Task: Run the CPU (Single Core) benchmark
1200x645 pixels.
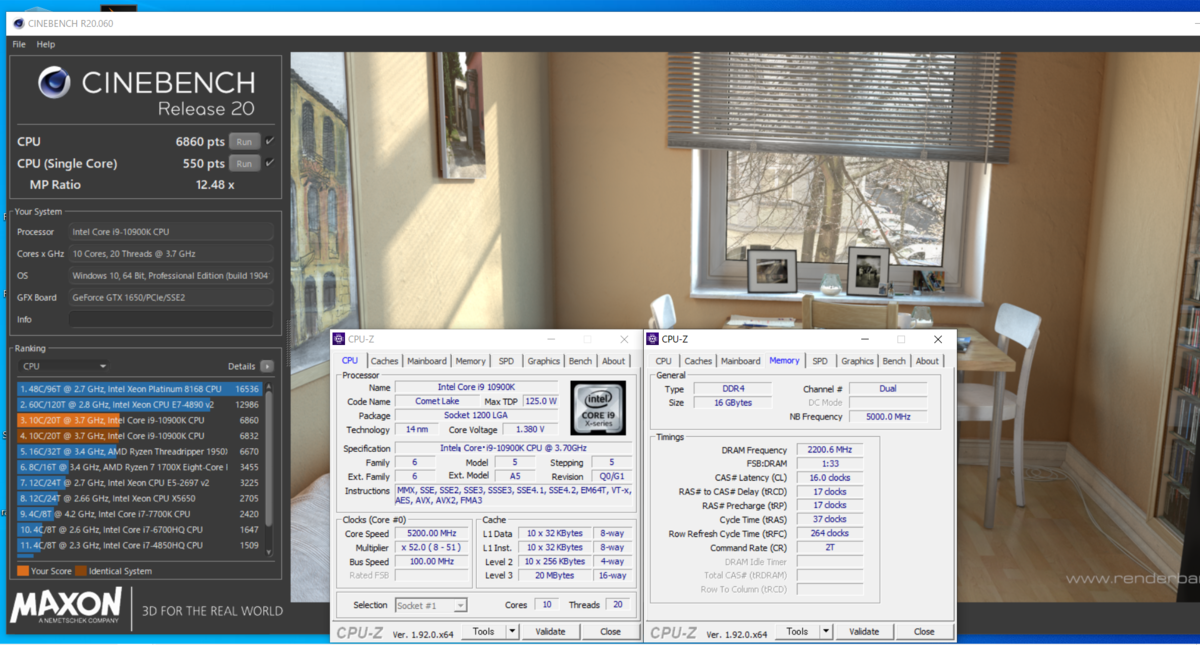Action: [x=244, y=163]
